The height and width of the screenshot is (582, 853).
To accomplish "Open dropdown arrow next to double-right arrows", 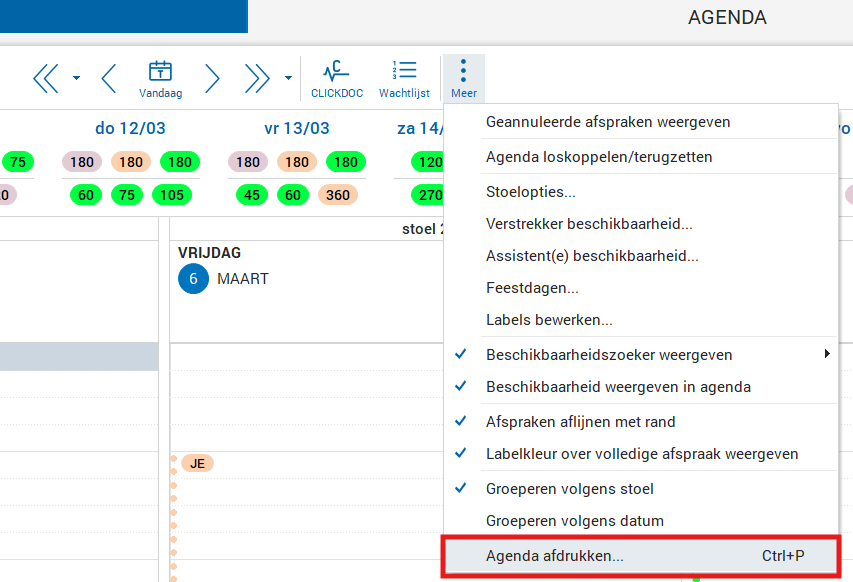I will coord(288,78).
